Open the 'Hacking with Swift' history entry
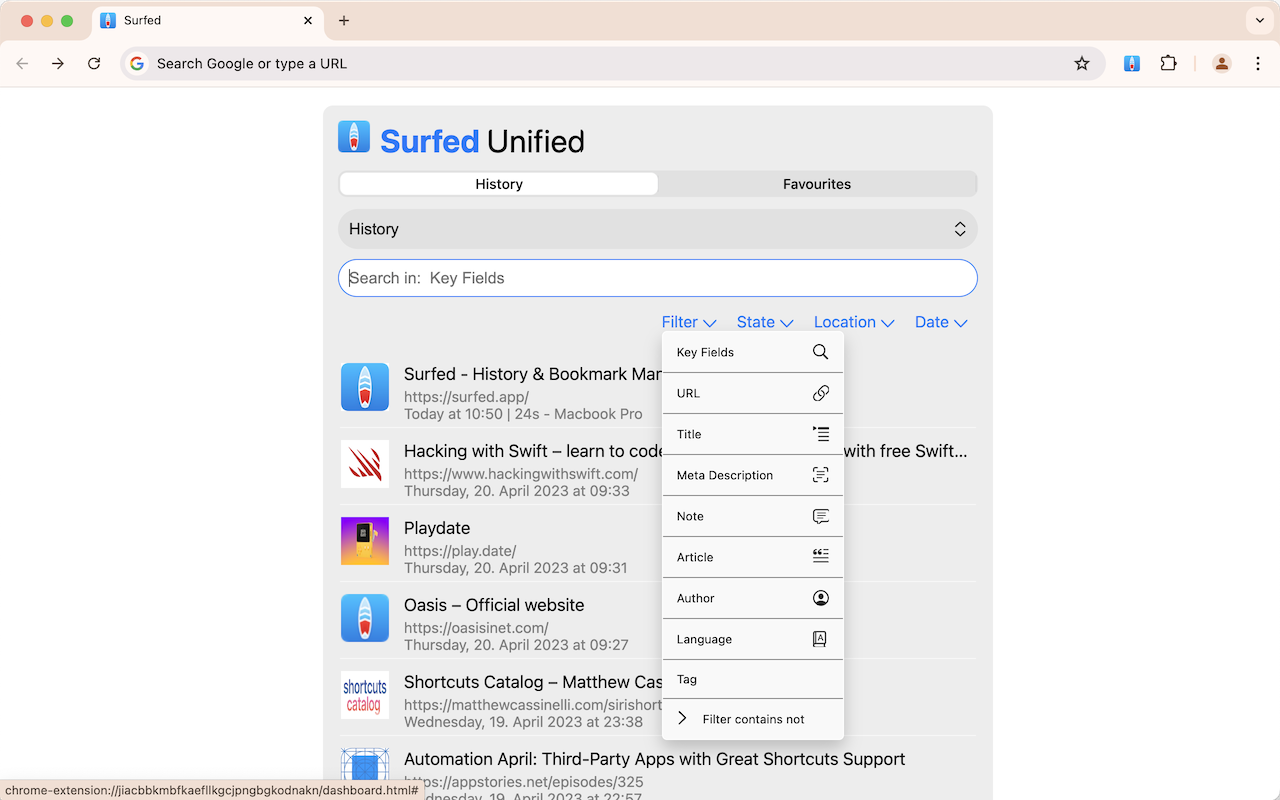 coord(532,451)
